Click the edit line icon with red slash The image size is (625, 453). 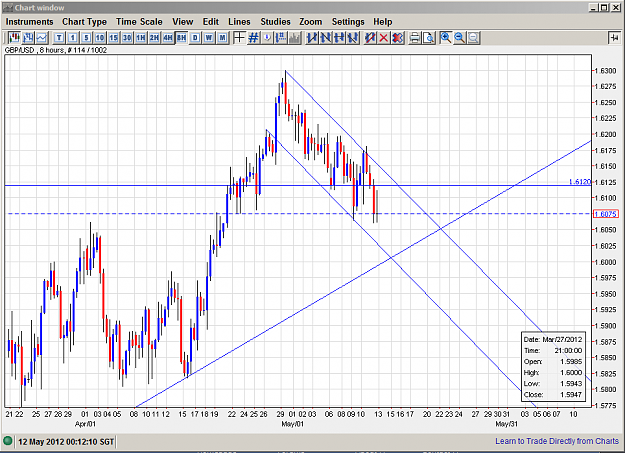(x=370, y=38)
